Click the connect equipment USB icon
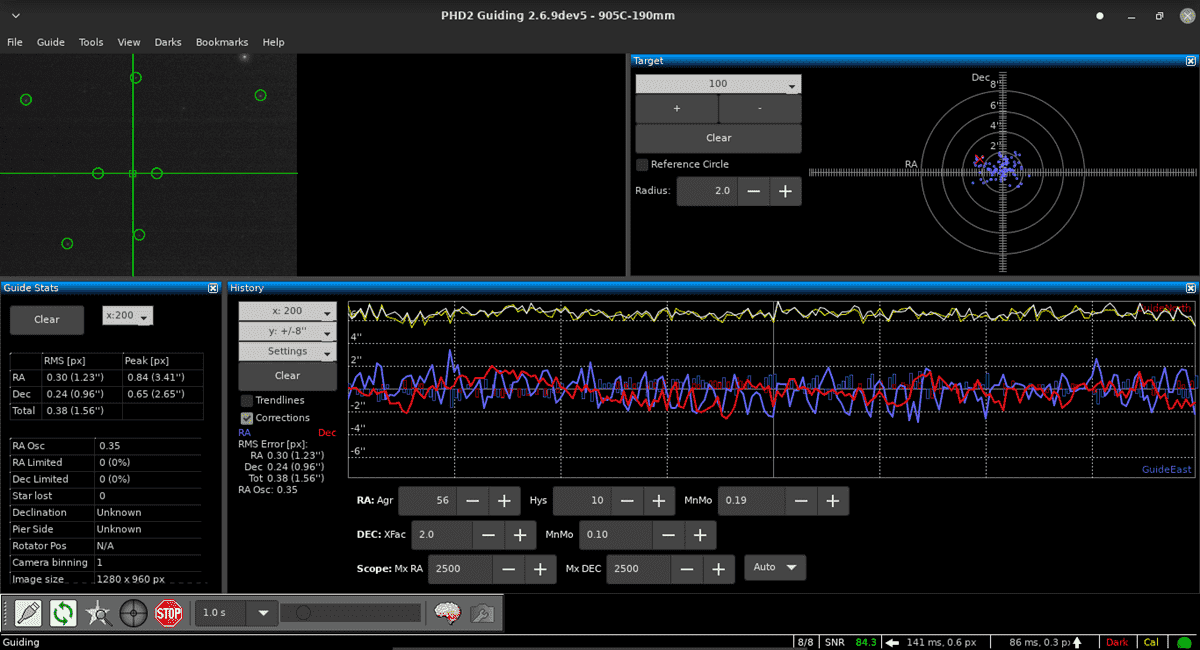Viewport: 1200px width, 650px height. (x=28, y=613)
